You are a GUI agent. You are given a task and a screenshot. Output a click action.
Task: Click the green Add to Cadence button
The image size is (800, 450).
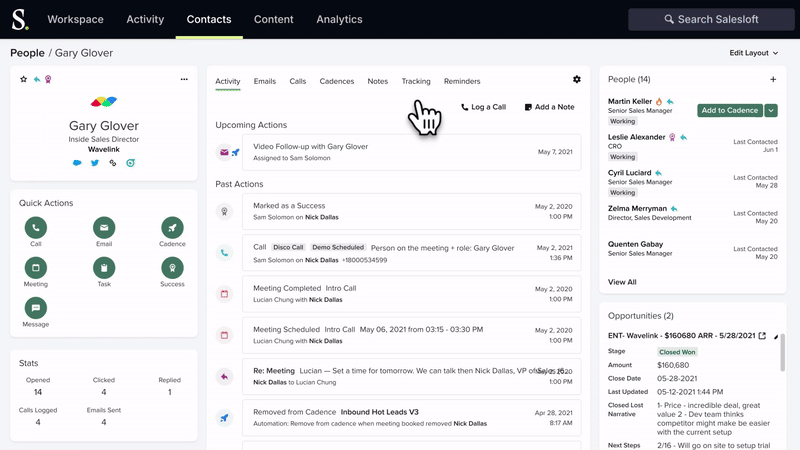[730, 110]
